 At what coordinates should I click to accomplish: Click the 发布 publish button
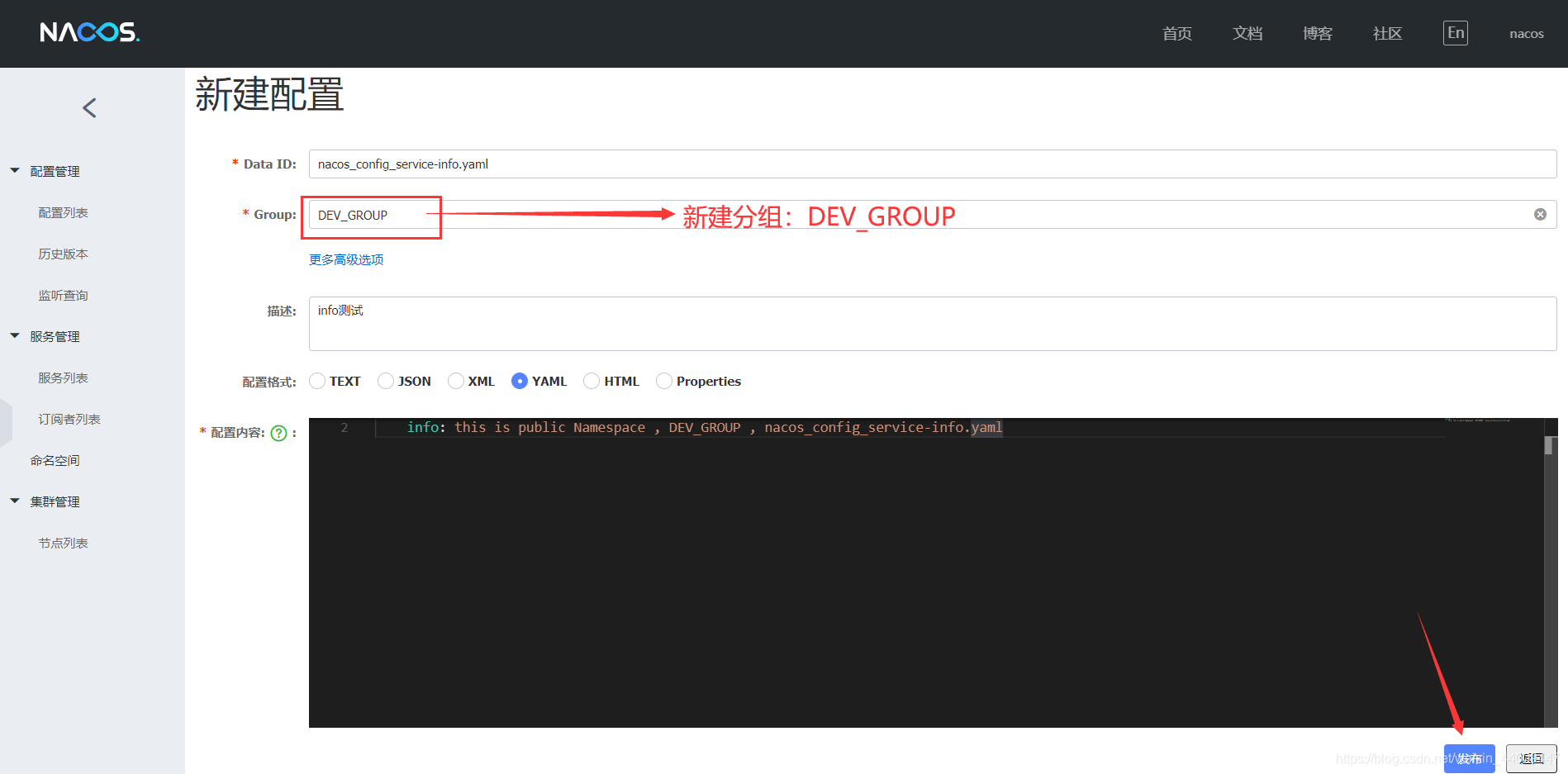(1469, 758)
